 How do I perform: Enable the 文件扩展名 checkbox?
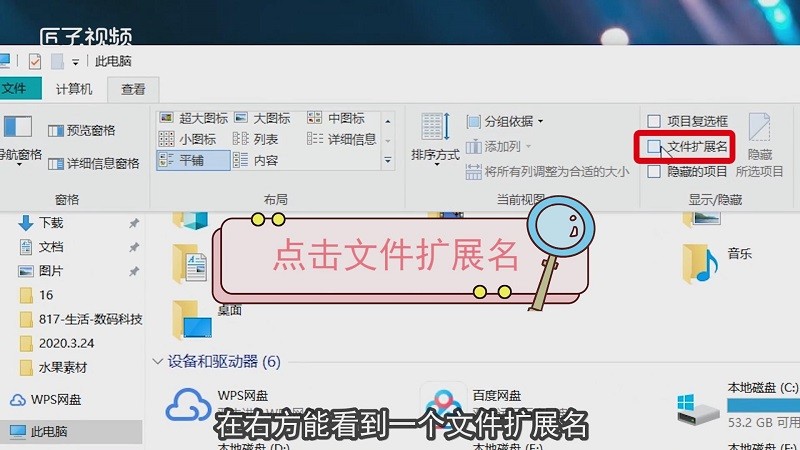[x=654, y=147]
